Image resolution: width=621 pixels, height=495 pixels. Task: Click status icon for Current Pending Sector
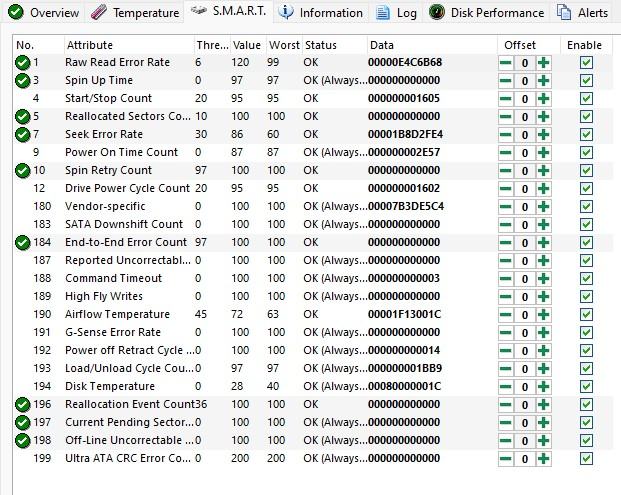tap(23, 422)
